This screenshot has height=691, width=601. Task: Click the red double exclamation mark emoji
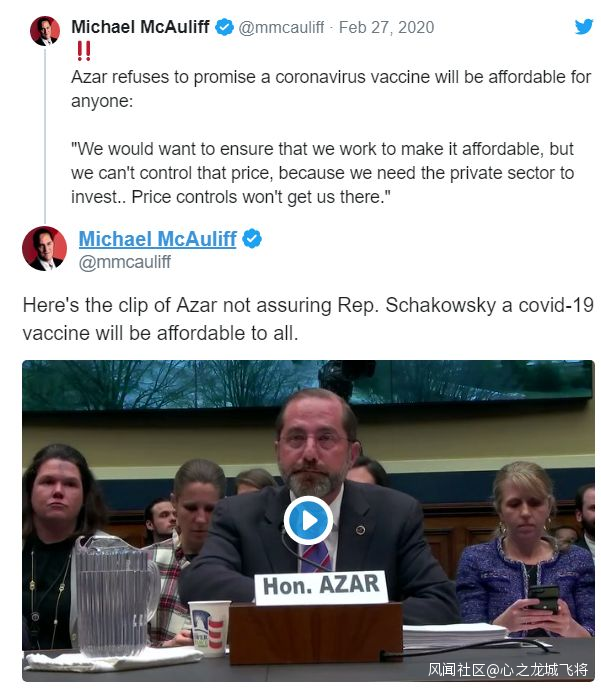(84, 51)
